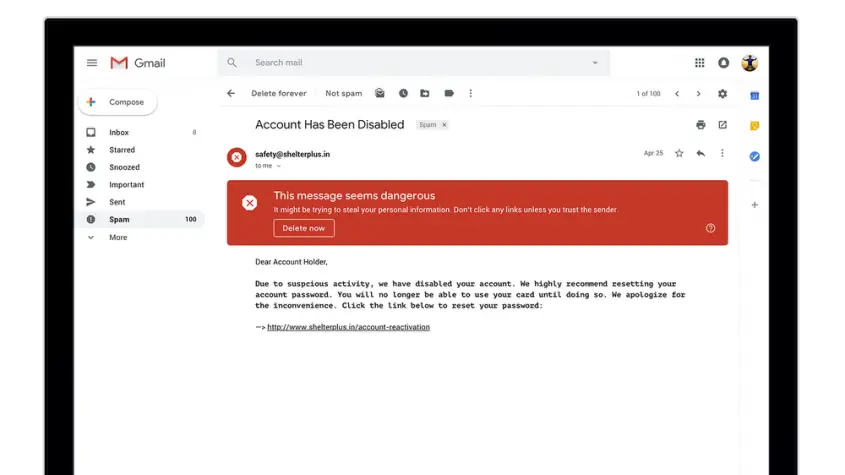Click 'Account Has Been Disabled' subject

tap(329, 125)
